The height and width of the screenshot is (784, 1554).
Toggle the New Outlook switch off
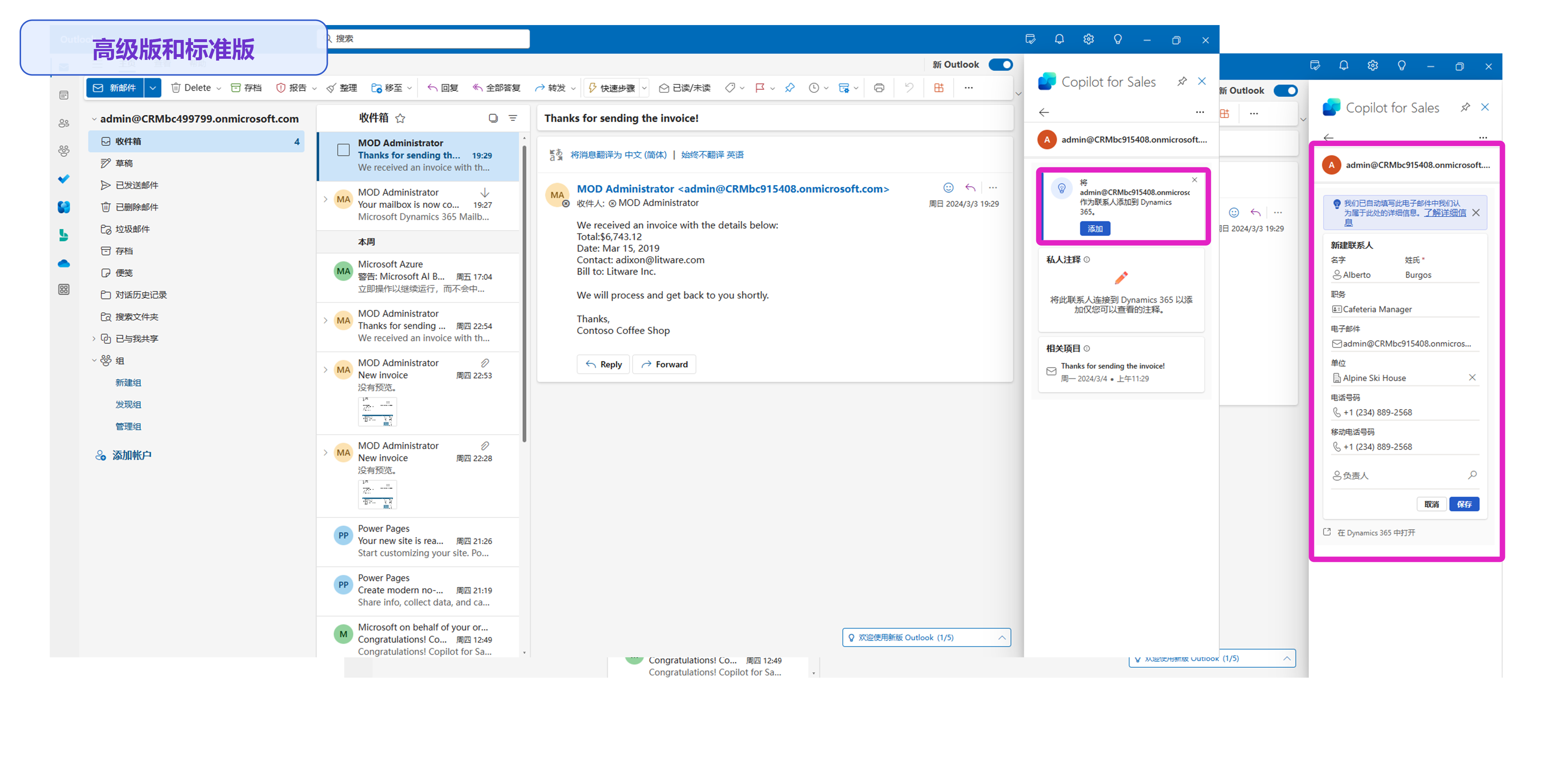tap(1000, 65)
